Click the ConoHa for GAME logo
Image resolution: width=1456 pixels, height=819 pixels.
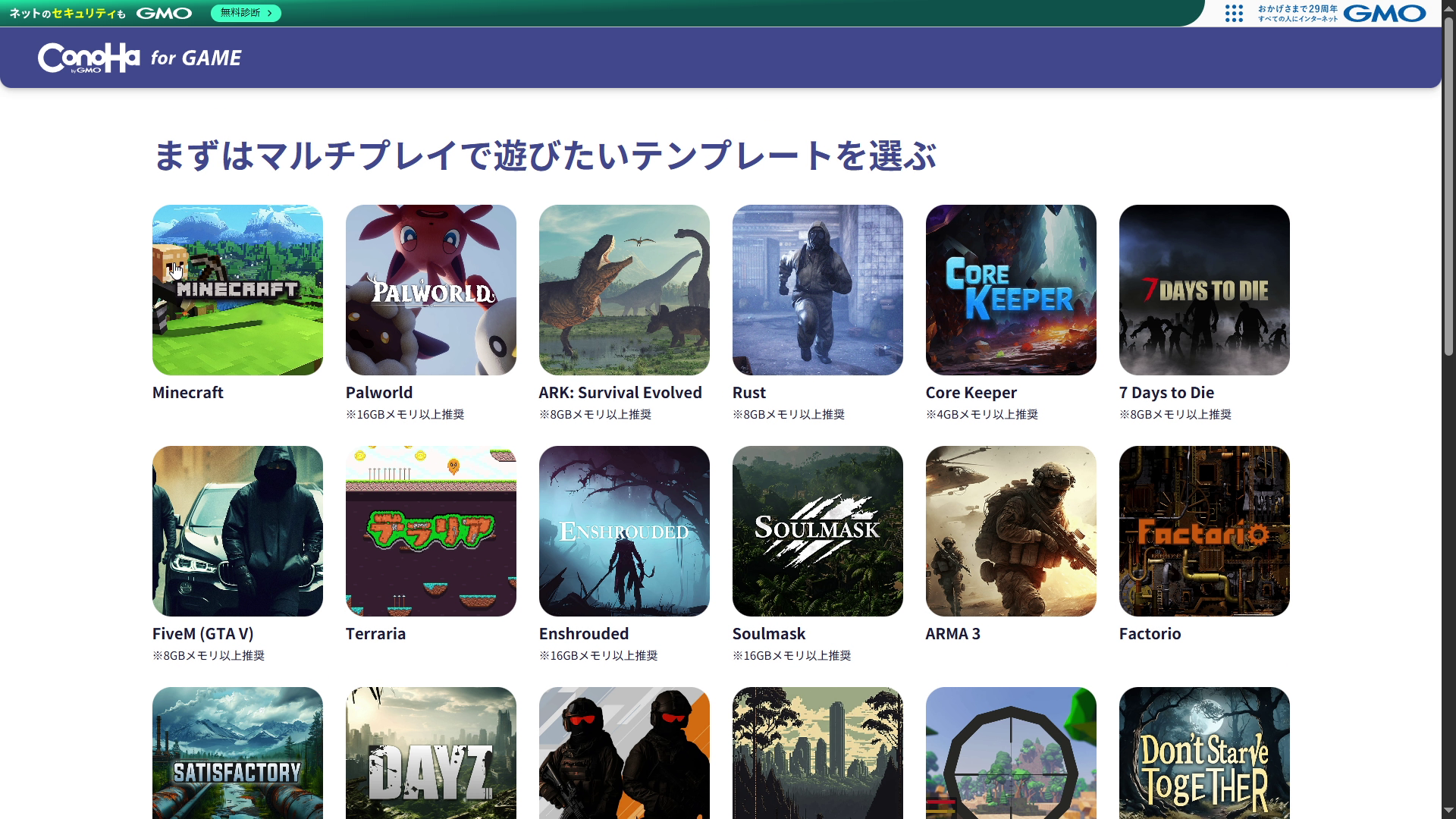(x=140, y=58)
